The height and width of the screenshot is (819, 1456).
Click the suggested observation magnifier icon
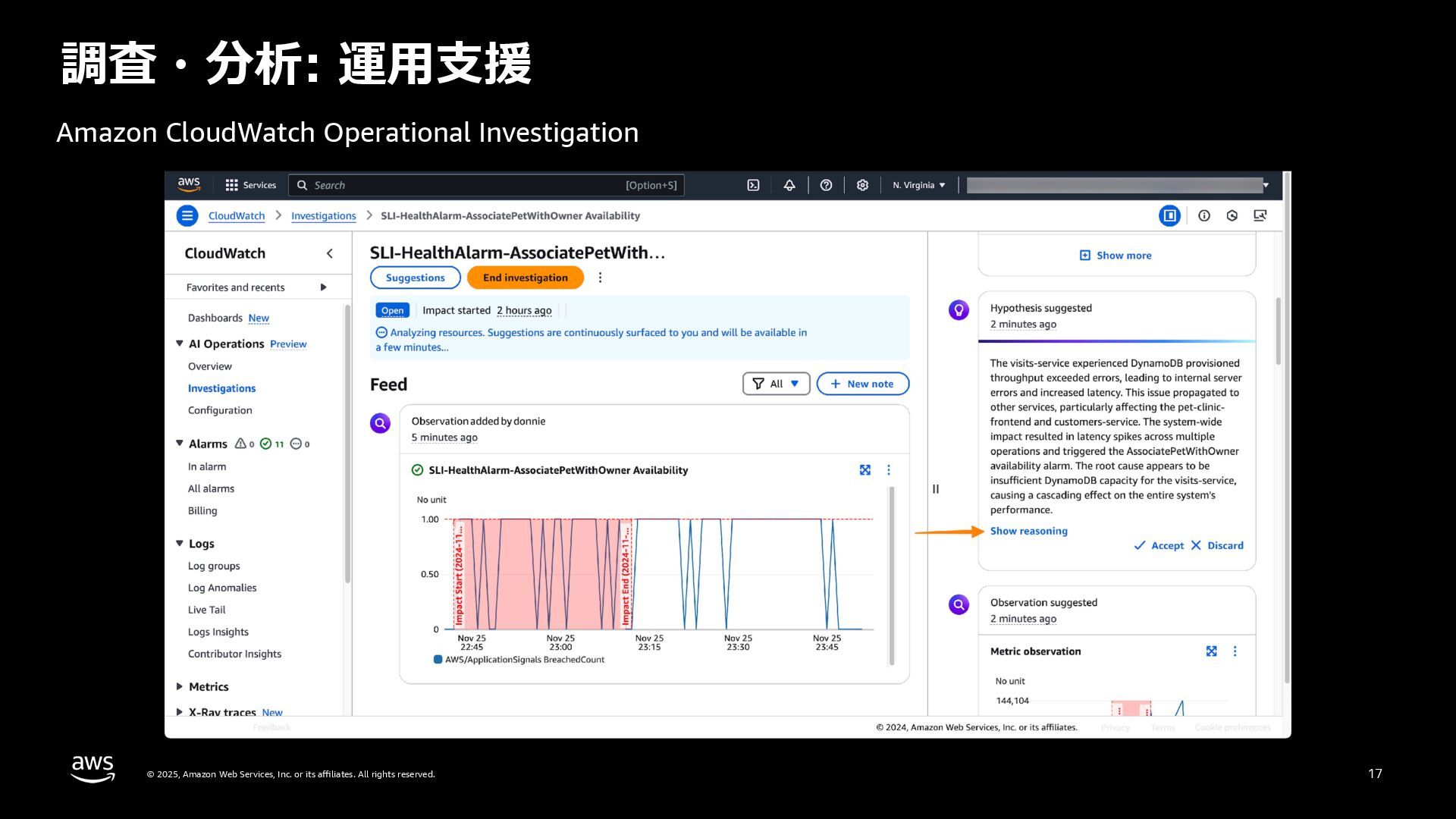(959, 604)
